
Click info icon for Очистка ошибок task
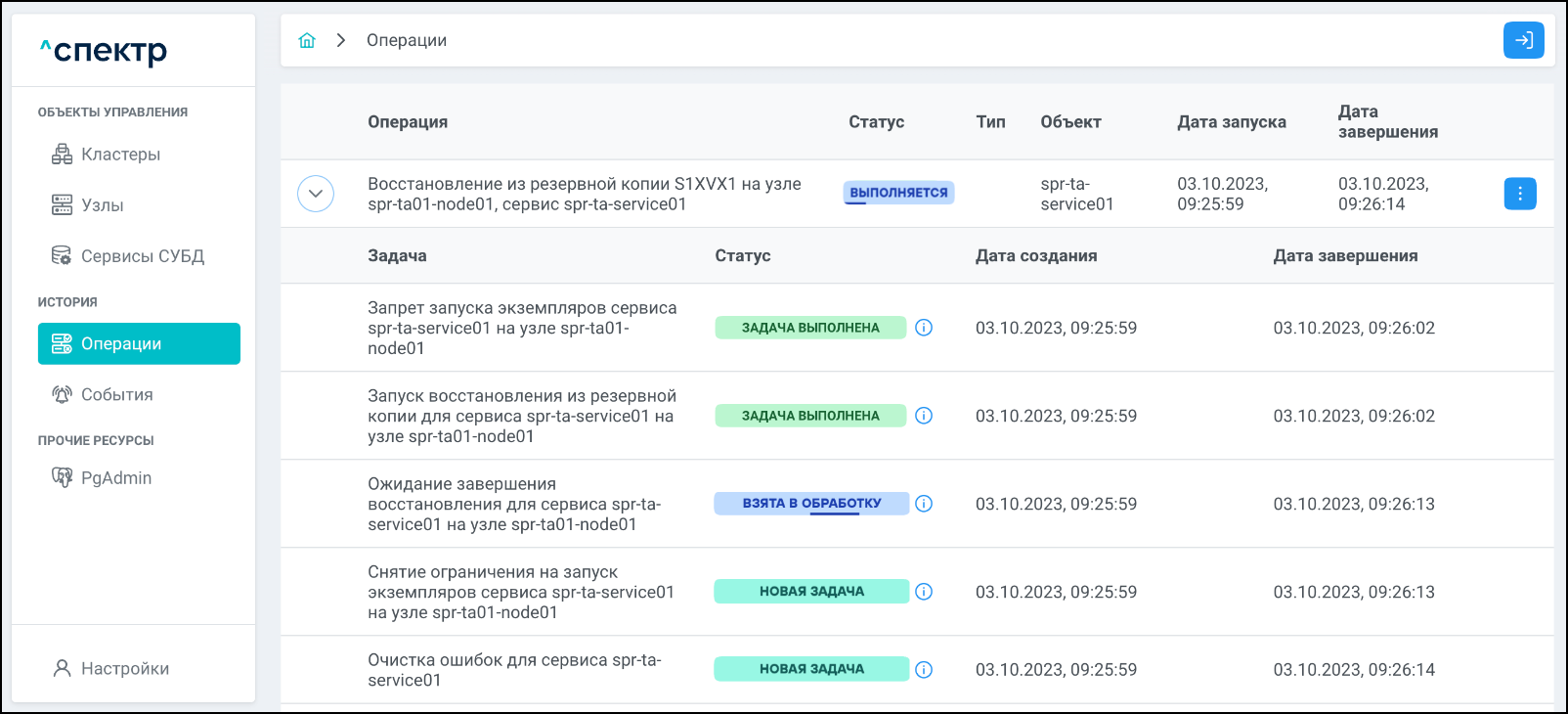pyautogui.click(x=924, y=670)
